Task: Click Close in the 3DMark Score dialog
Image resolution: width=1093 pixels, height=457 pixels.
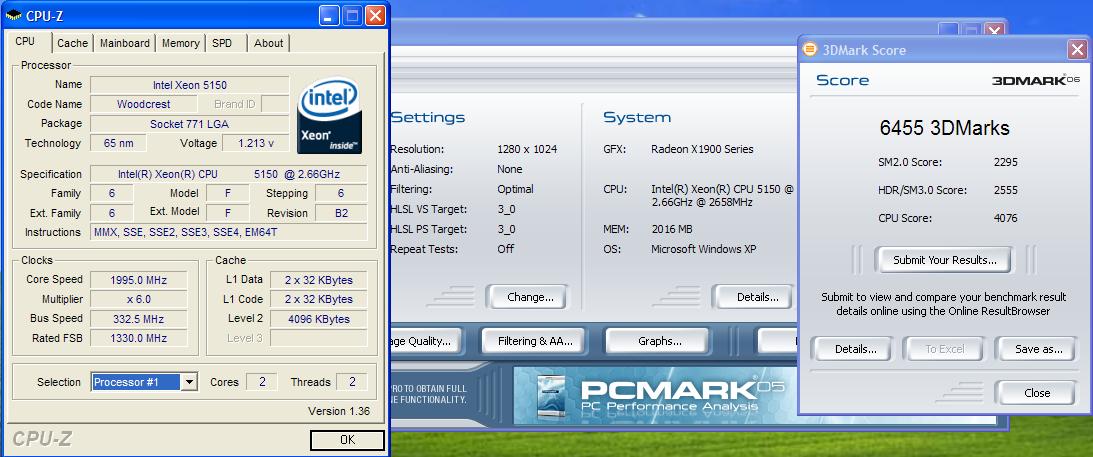Action: click(1037, 393)
